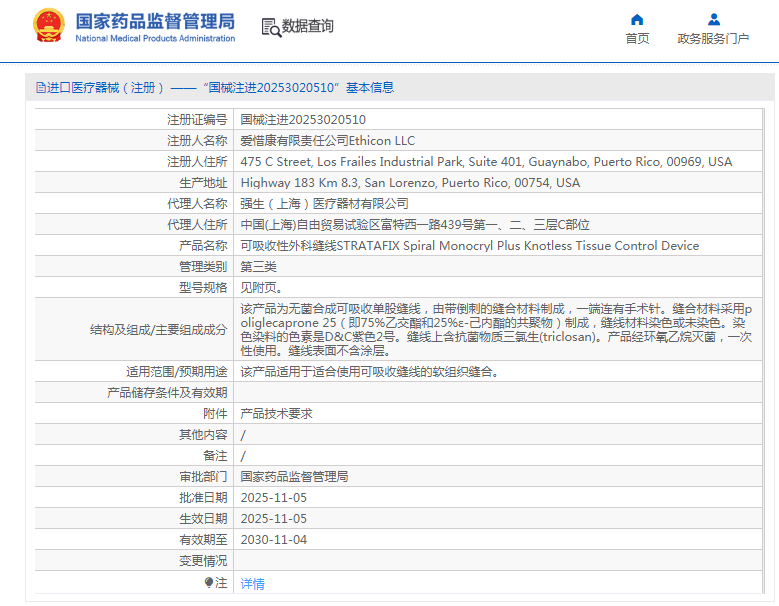Click the document icon beside 进口医疗器械
Screen dimensions: 779x606
tap(41, 88)
